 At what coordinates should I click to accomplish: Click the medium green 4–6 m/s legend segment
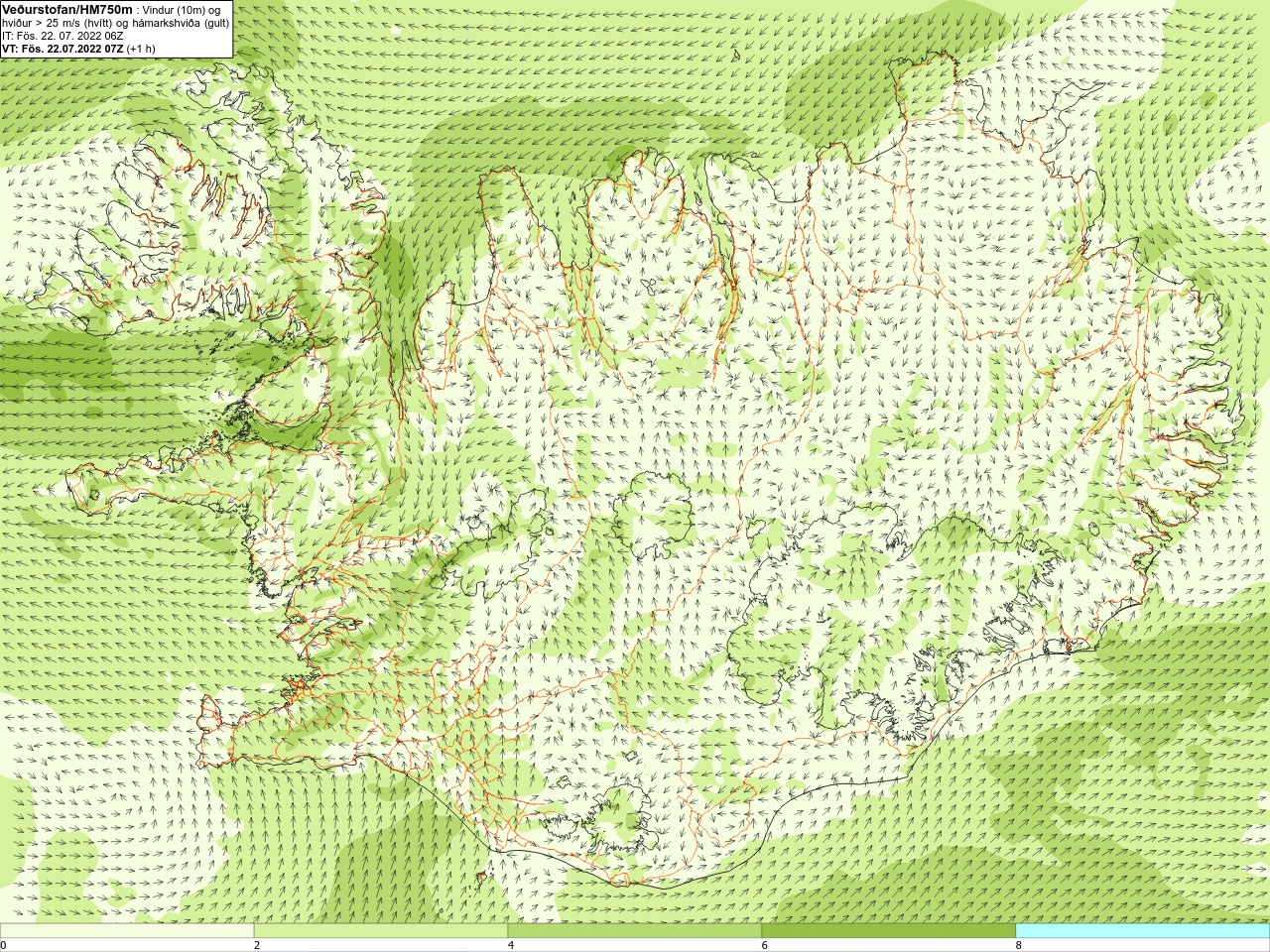click(635, 931)
